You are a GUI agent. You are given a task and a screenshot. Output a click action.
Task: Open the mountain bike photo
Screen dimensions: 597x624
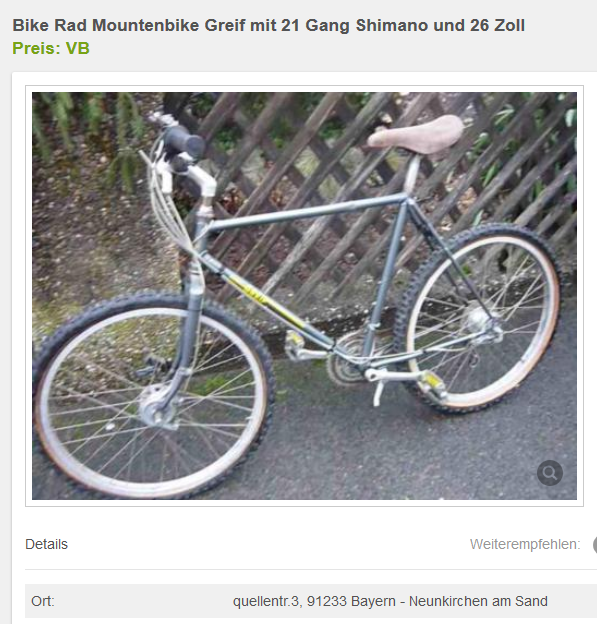pos(304,296)
